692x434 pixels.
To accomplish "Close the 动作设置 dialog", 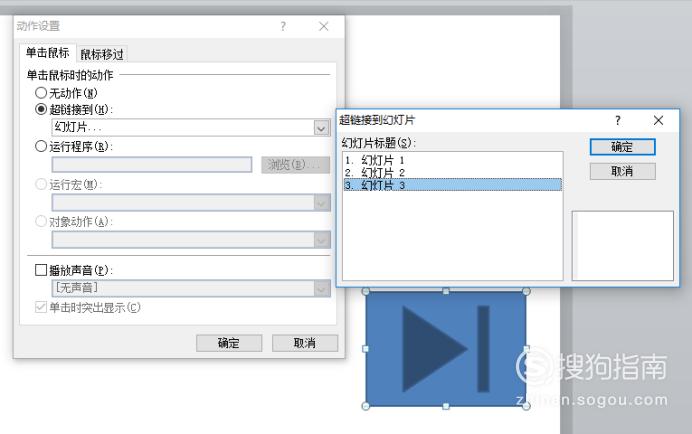I will [x=323, y=26].
